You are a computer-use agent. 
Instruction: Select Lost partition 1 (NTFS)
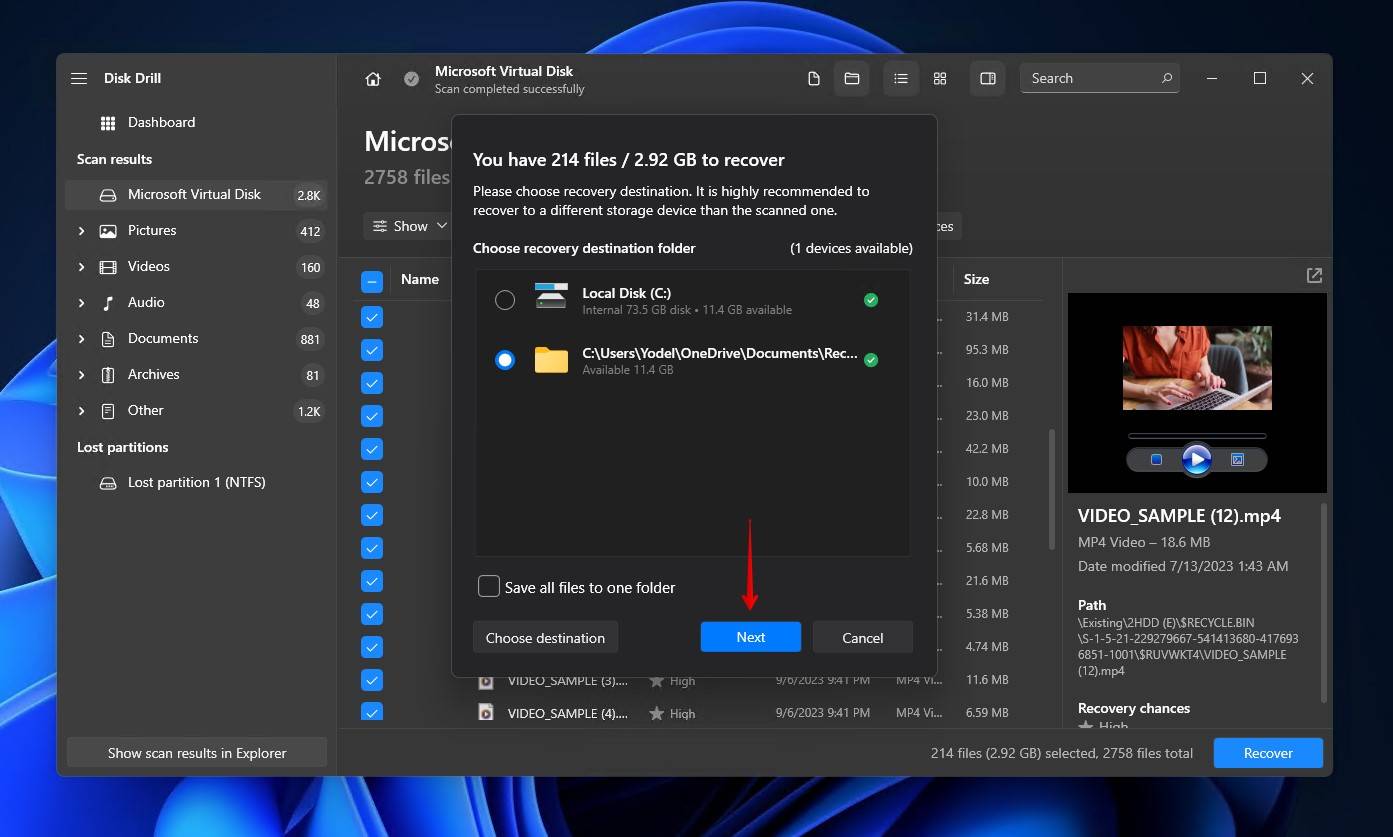[x=196, y=482]
